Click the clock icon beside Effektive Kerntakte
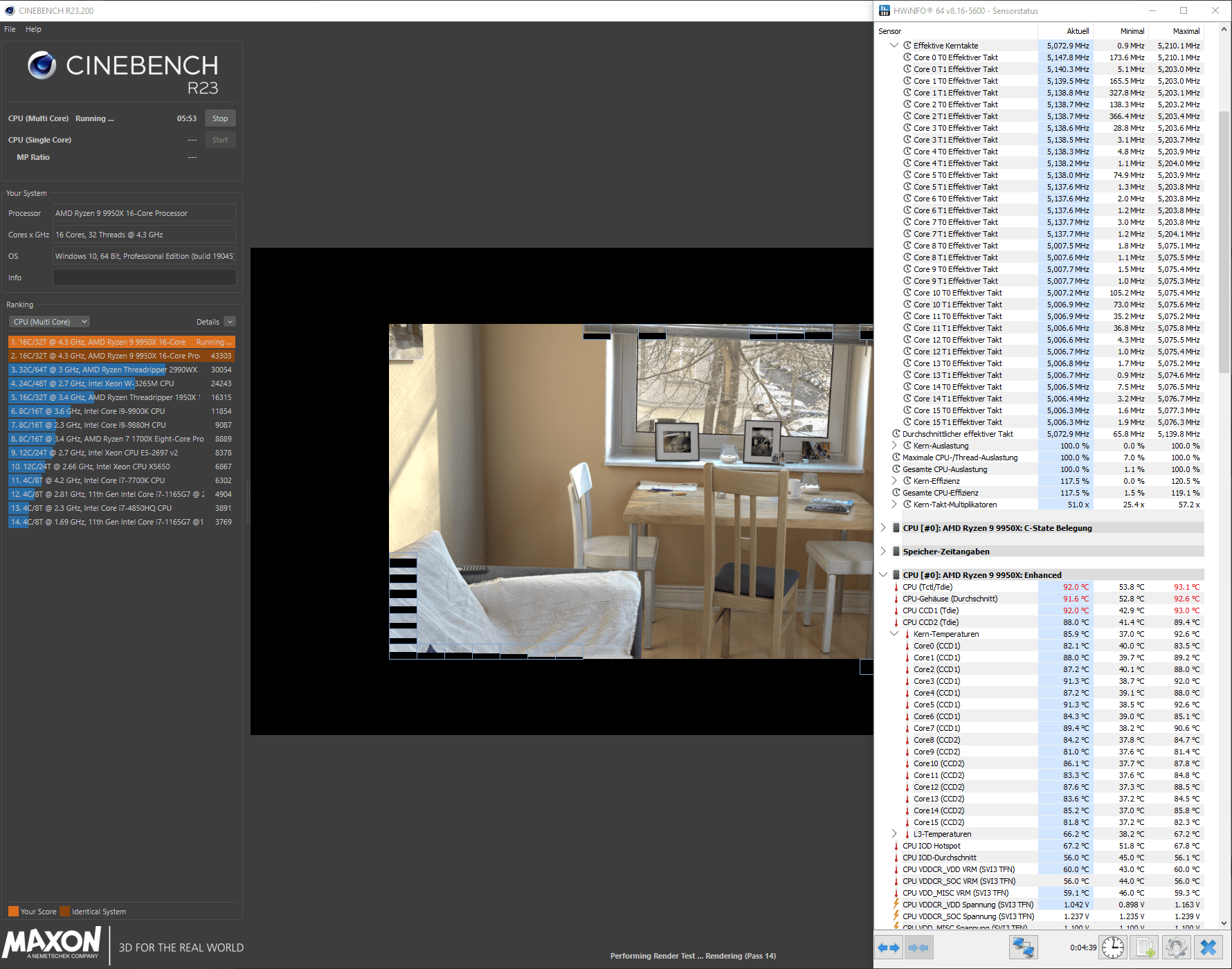Image resolution: width=1232 pixels, height=969 pixels. [907, 46]
